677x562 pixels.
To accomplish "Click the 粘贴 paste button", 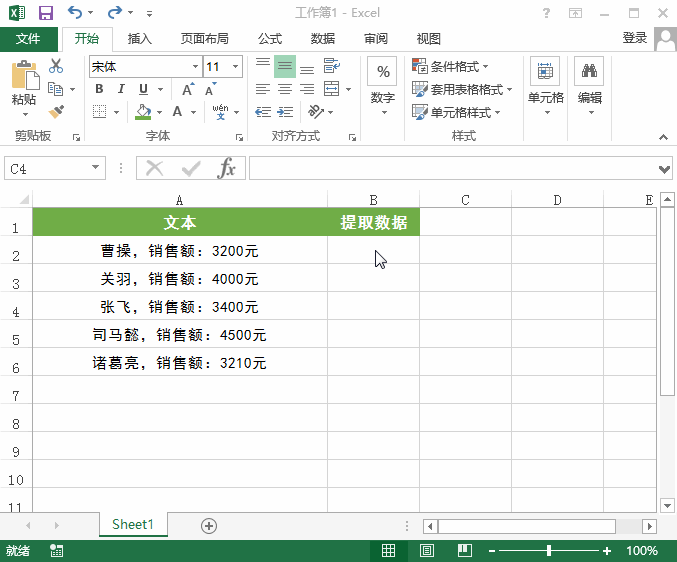I will click(24, 84).
